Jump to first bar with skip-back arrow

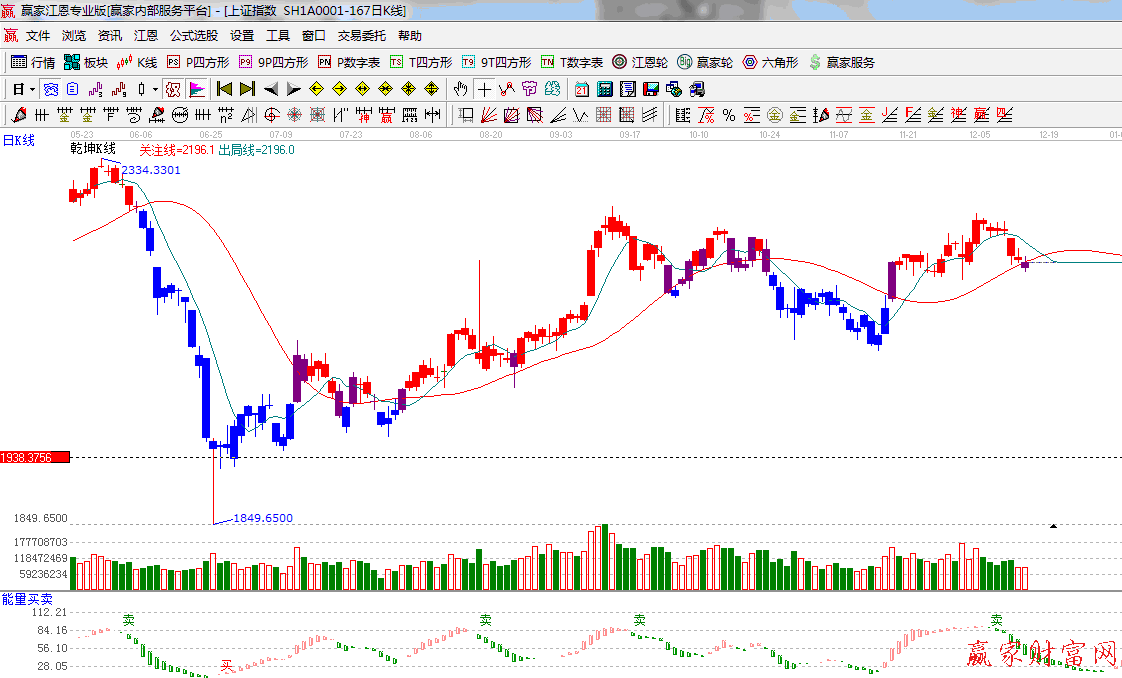[x=225, y=89]
